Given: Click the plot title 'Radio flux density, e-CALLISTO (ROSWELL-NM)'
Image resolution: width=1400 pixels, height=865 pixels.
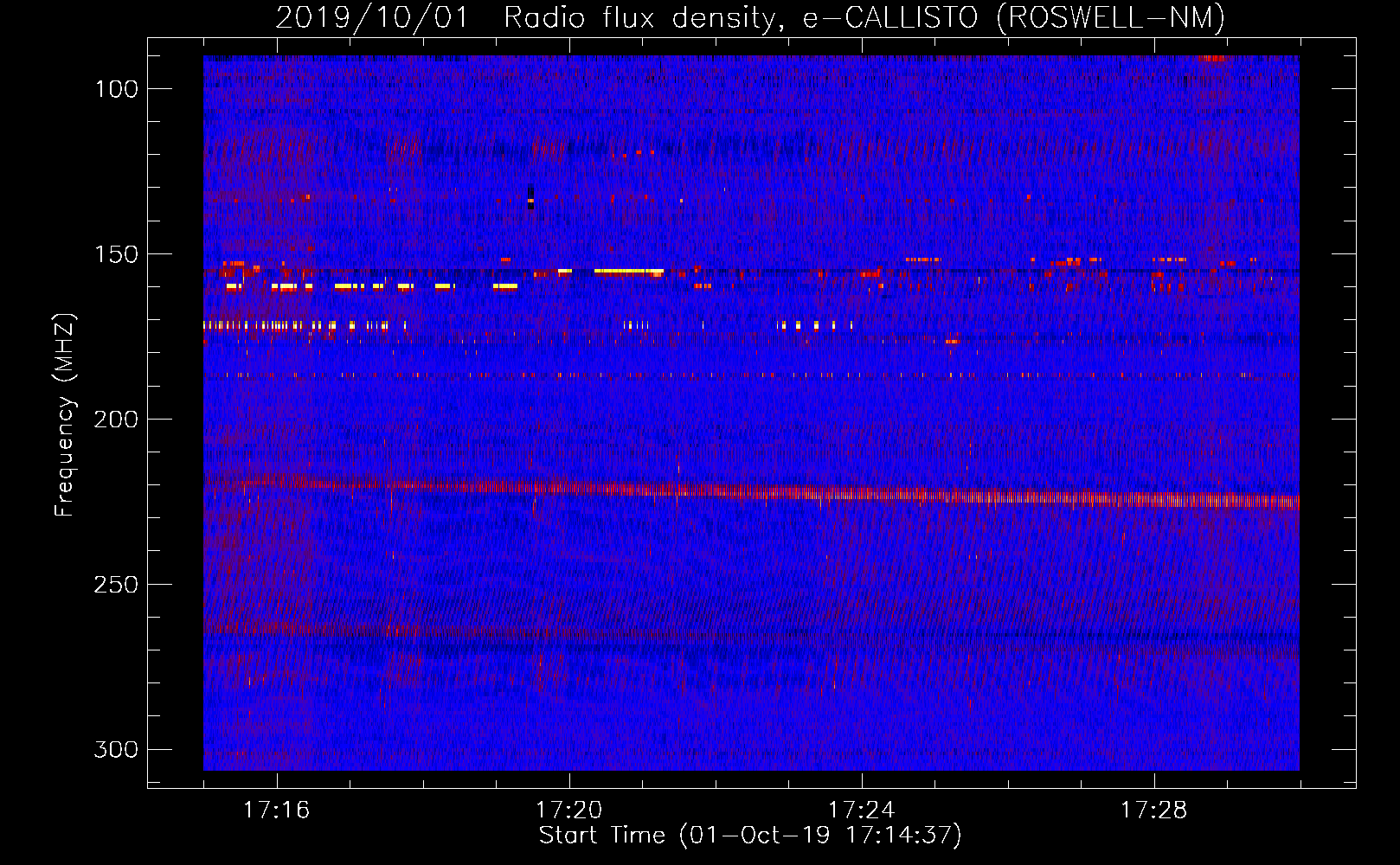Looking at the screenshot, I should (864, 17).
